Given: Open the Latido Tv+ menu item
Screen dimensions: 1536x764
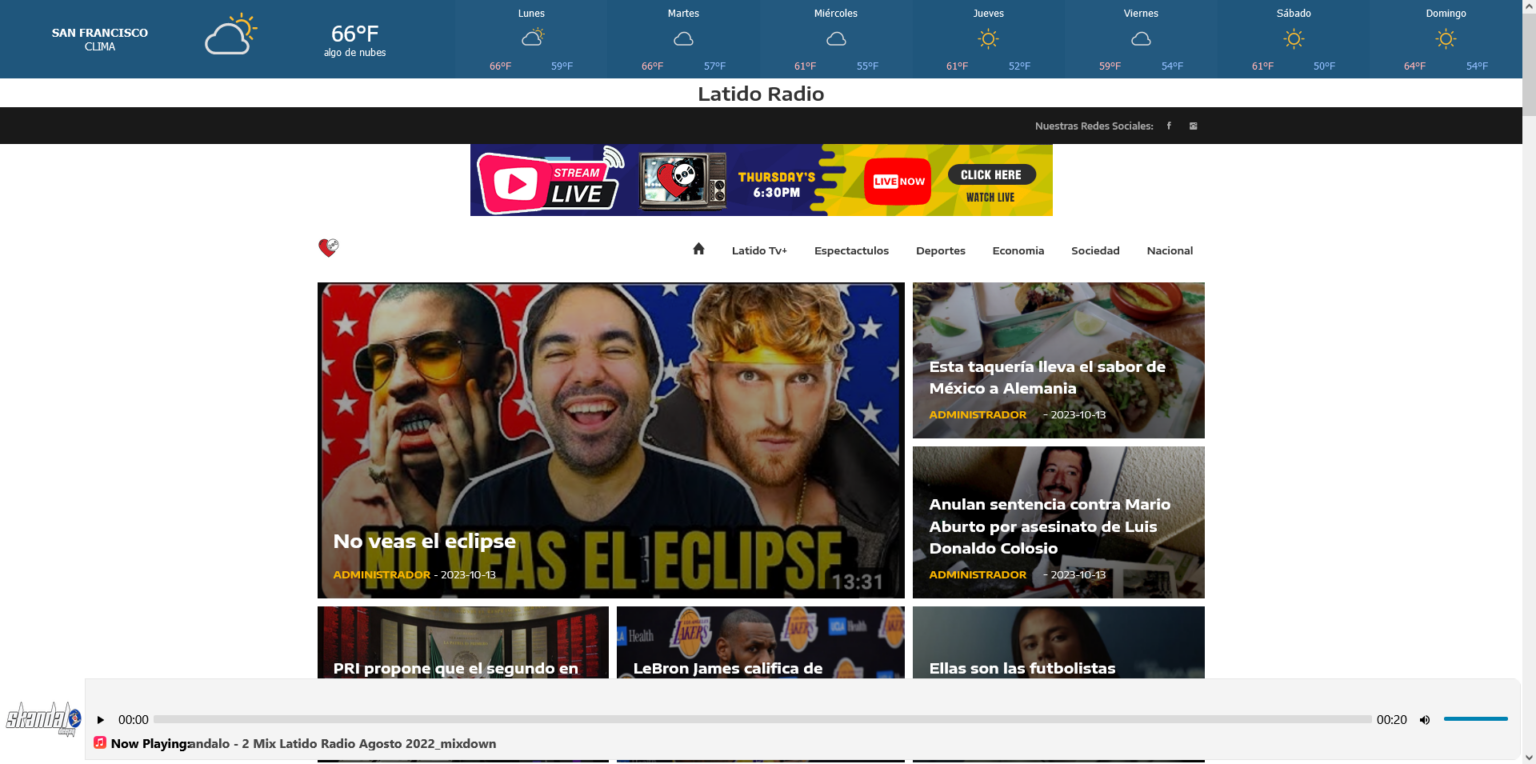Looking at the screenshot, I should point(759,251).
